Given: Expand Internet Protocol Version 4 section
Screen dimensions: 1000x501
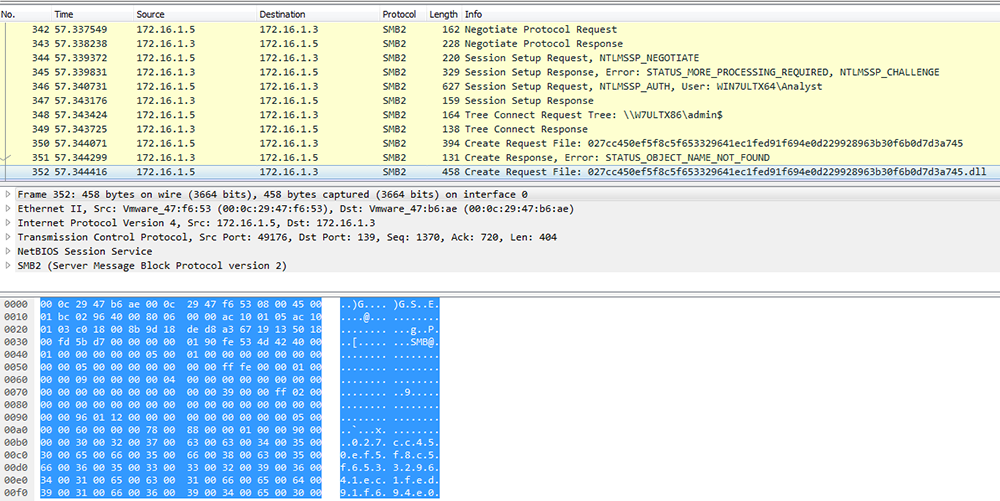Looking at the screenshot, I should (8, 222).
